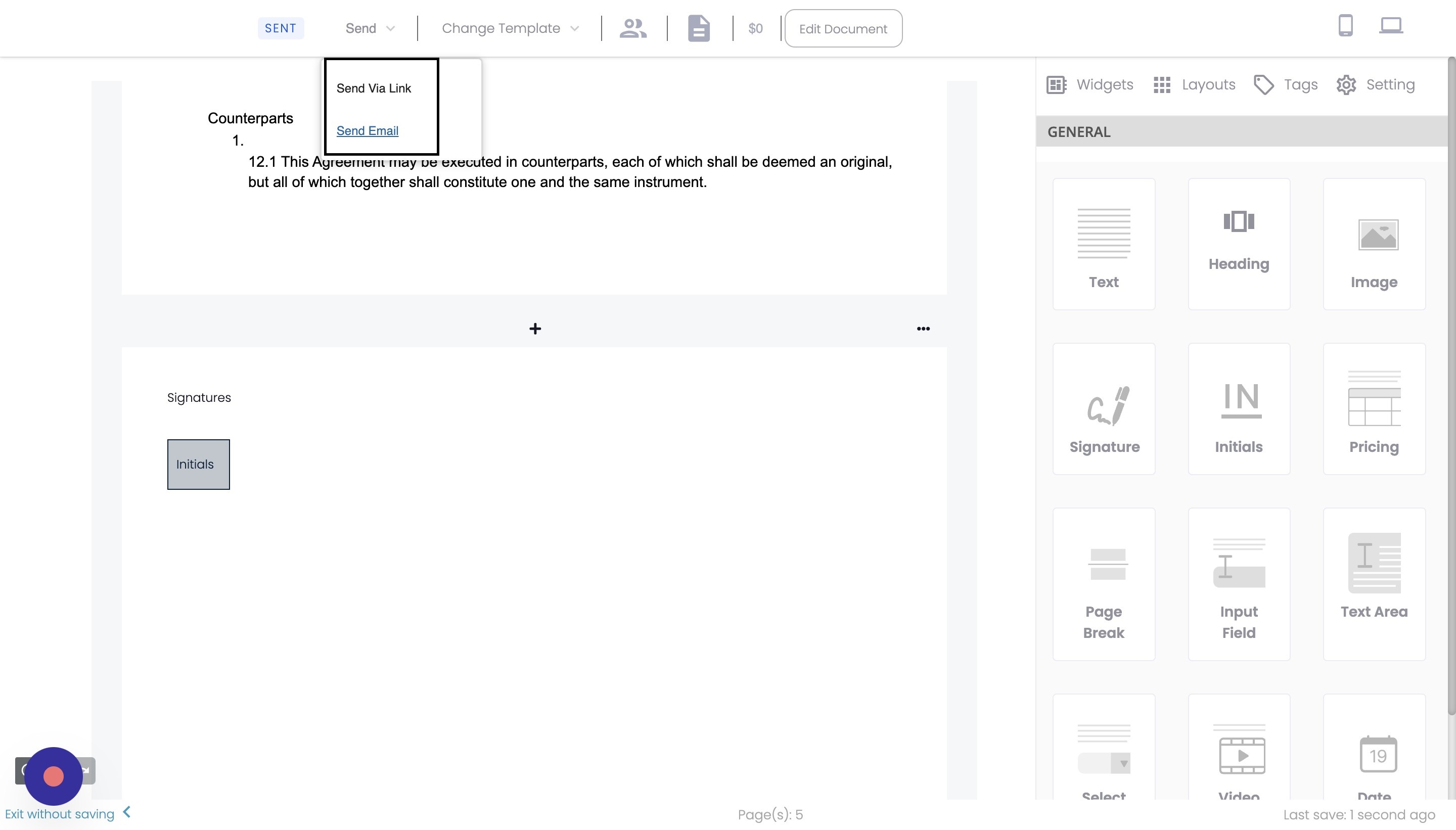
Task: Click the recipients people icon
Action: coord(633,28)
